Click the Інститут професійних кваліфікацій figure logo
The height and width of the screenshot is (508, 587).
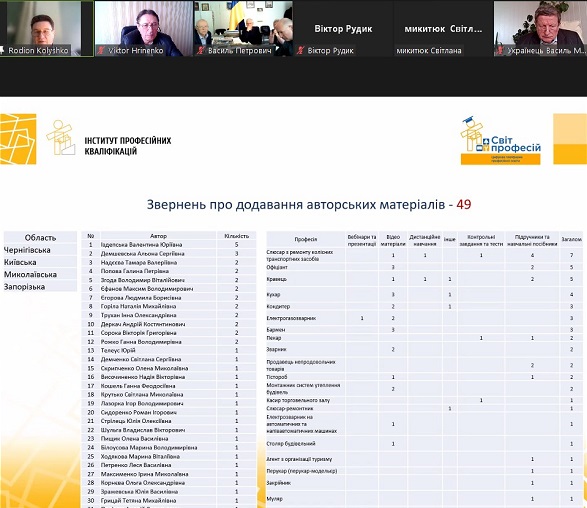click(61, 137)
